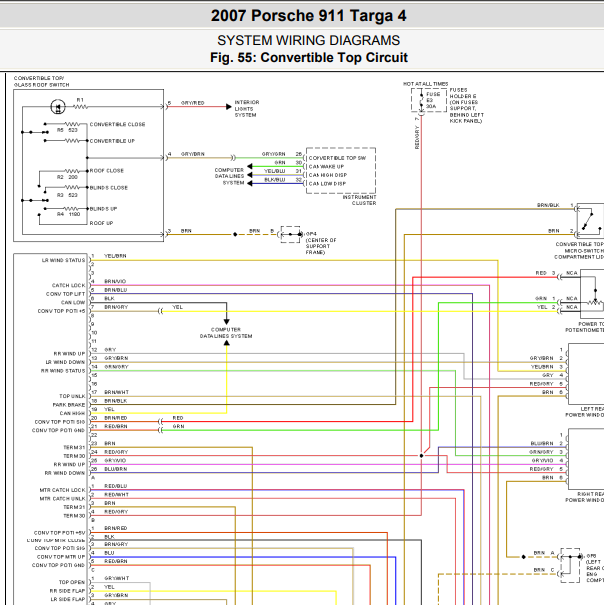Click the "BRN/BLU" wire color label
This screenshot has height=605, width=604.
tap(115, 290)
